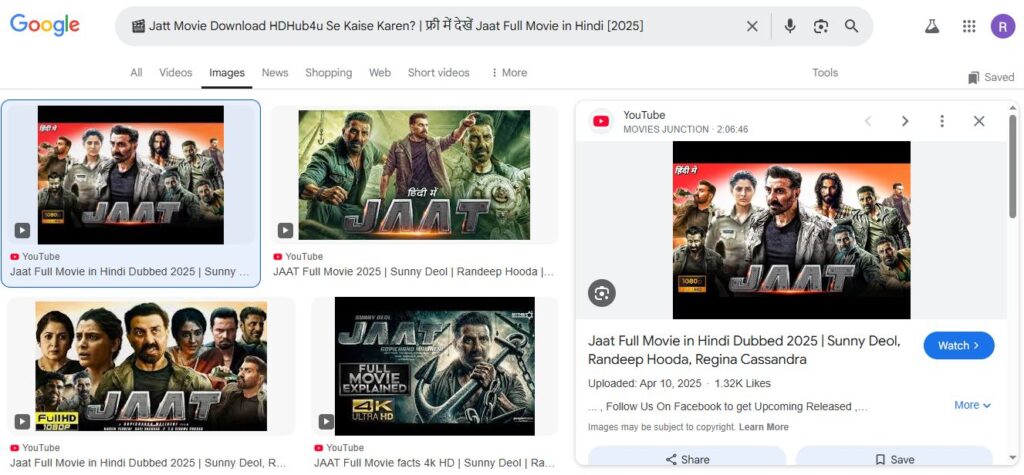Image resolution: width=1024 pixels, height=475 pixels.
Task: Click into the search query text field
Action: click(x=396, y=26)
